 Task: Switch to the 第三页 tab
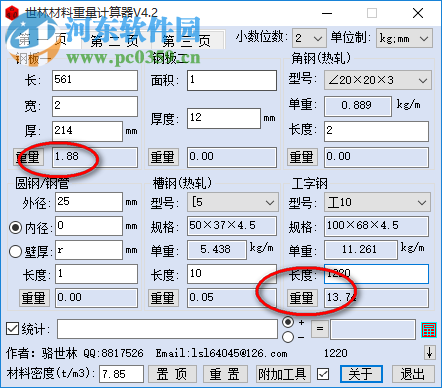coord(187,41)
